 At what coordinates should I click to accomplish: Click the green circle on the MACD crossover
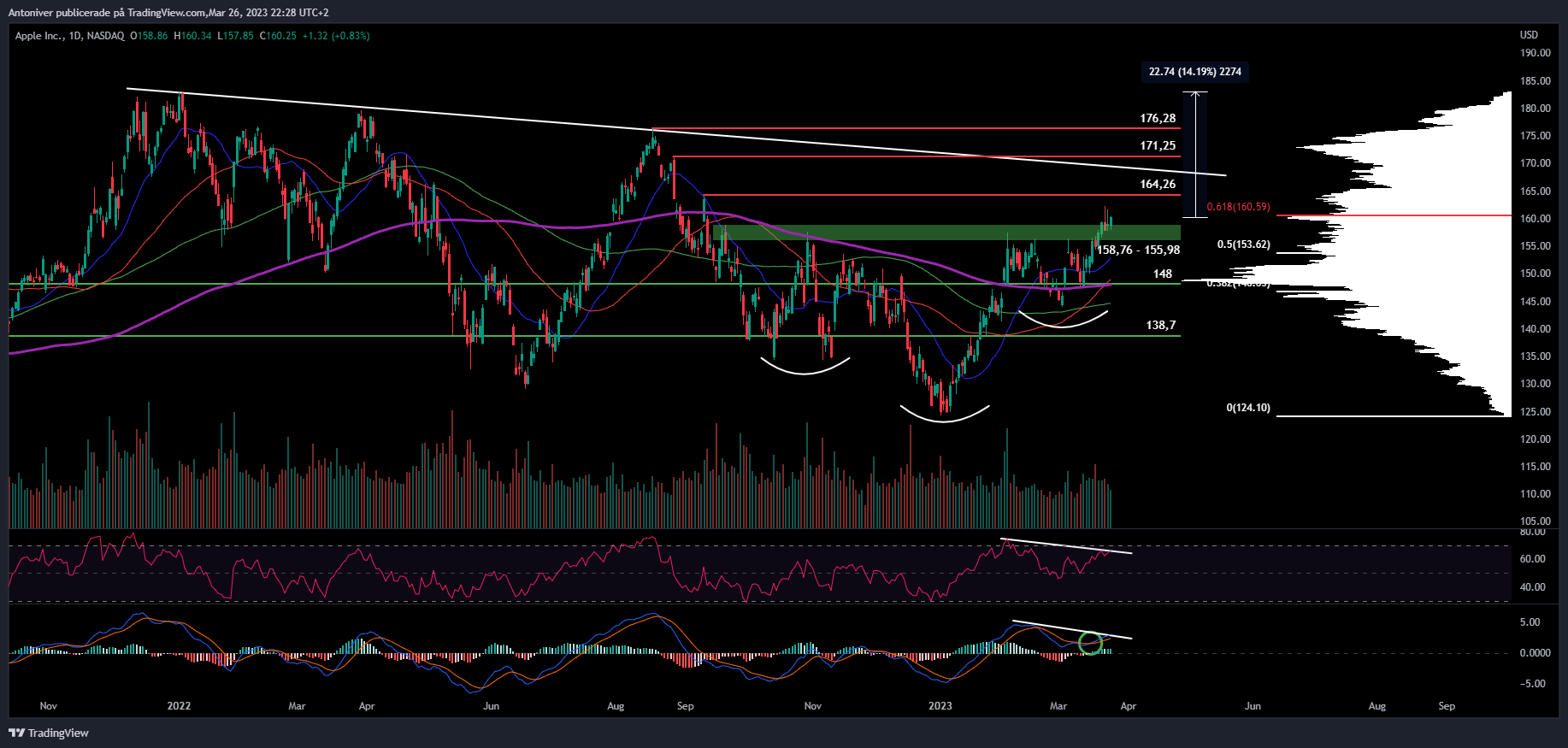point(1090,643)
